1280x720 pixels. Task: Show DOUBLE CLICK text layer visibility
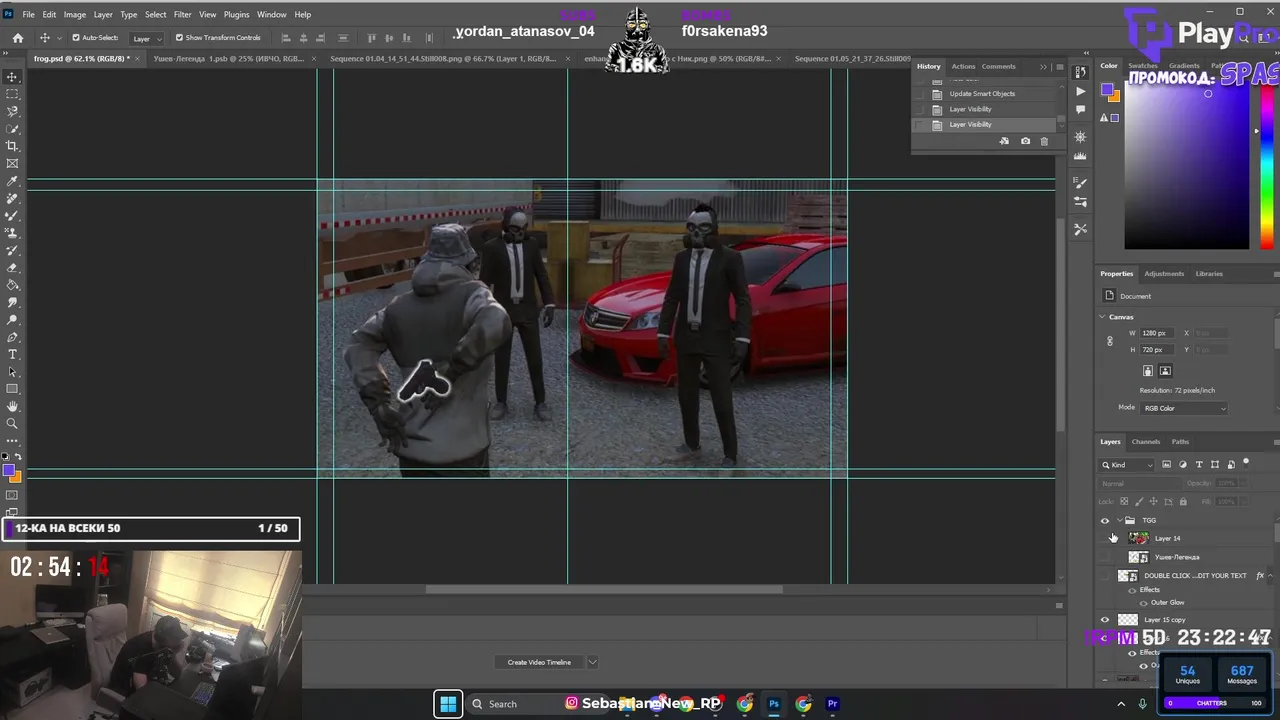[x=1105, y=576]
